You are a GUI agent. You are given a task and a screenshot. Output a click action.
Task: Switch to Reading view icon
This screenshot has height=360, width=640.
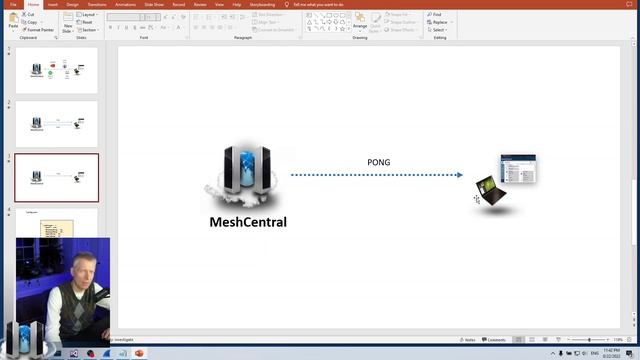(x=545, y=340)
